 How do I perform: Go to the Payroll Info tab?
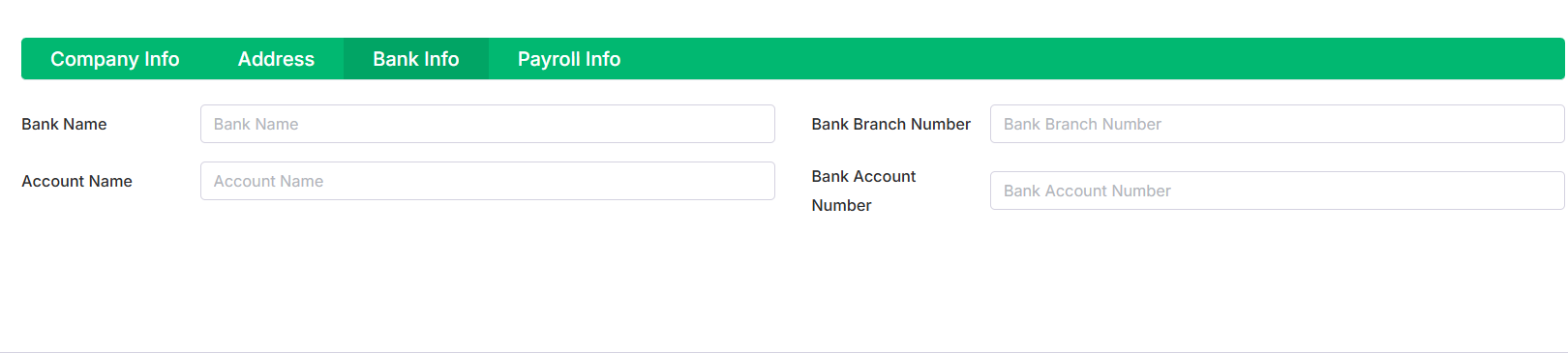click(x=569, y=59)
